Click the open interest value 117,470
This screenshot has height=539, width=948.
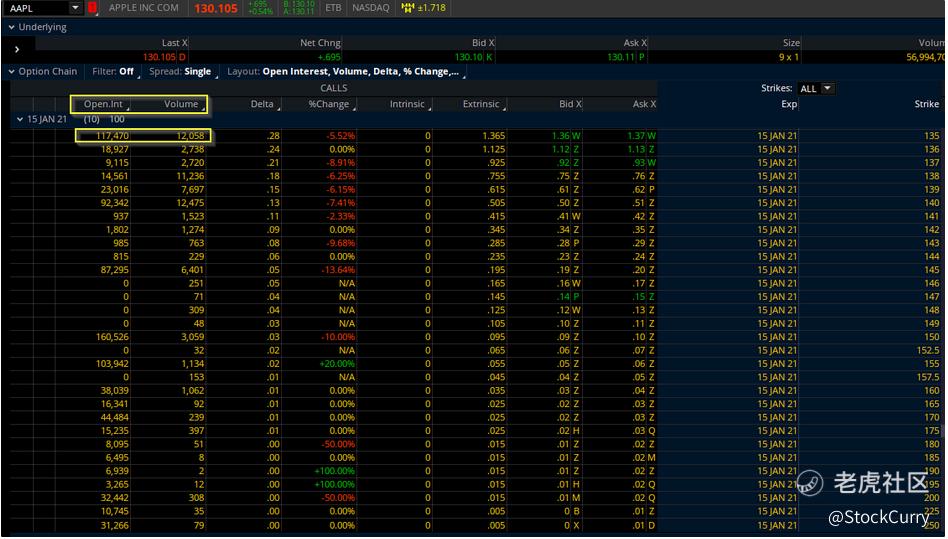(112, 136)
